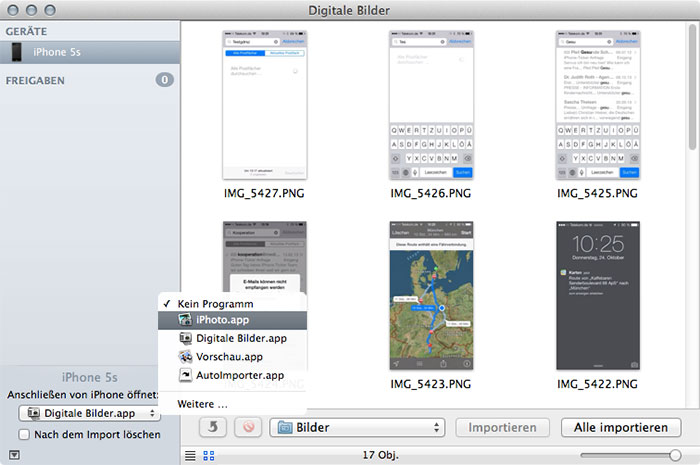Click the Digitale Bilder icon in menu
Screen dimensions: 700x465
(185, 338)
